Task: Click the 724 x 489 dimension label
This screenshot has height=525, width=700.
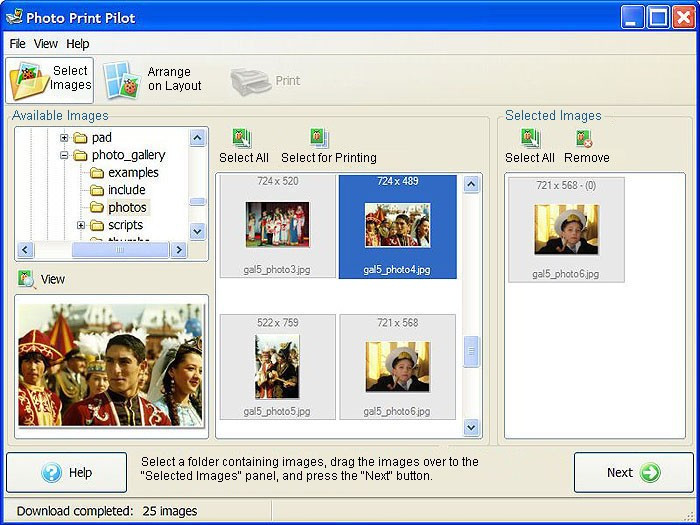Action: click(x=398, y=181)
